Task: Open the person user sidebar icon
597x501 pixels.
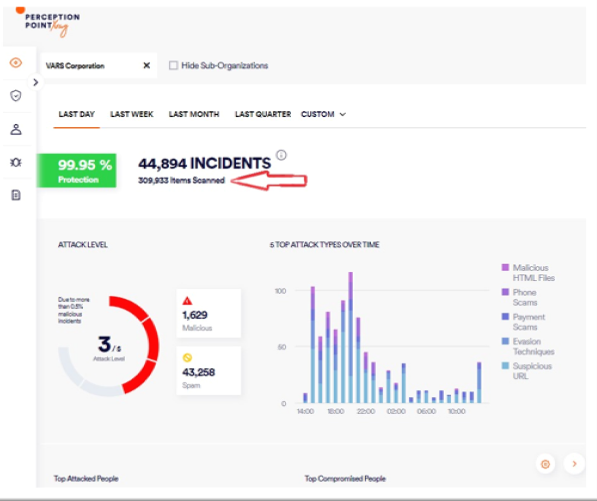Action: click(x=16, y=129)
